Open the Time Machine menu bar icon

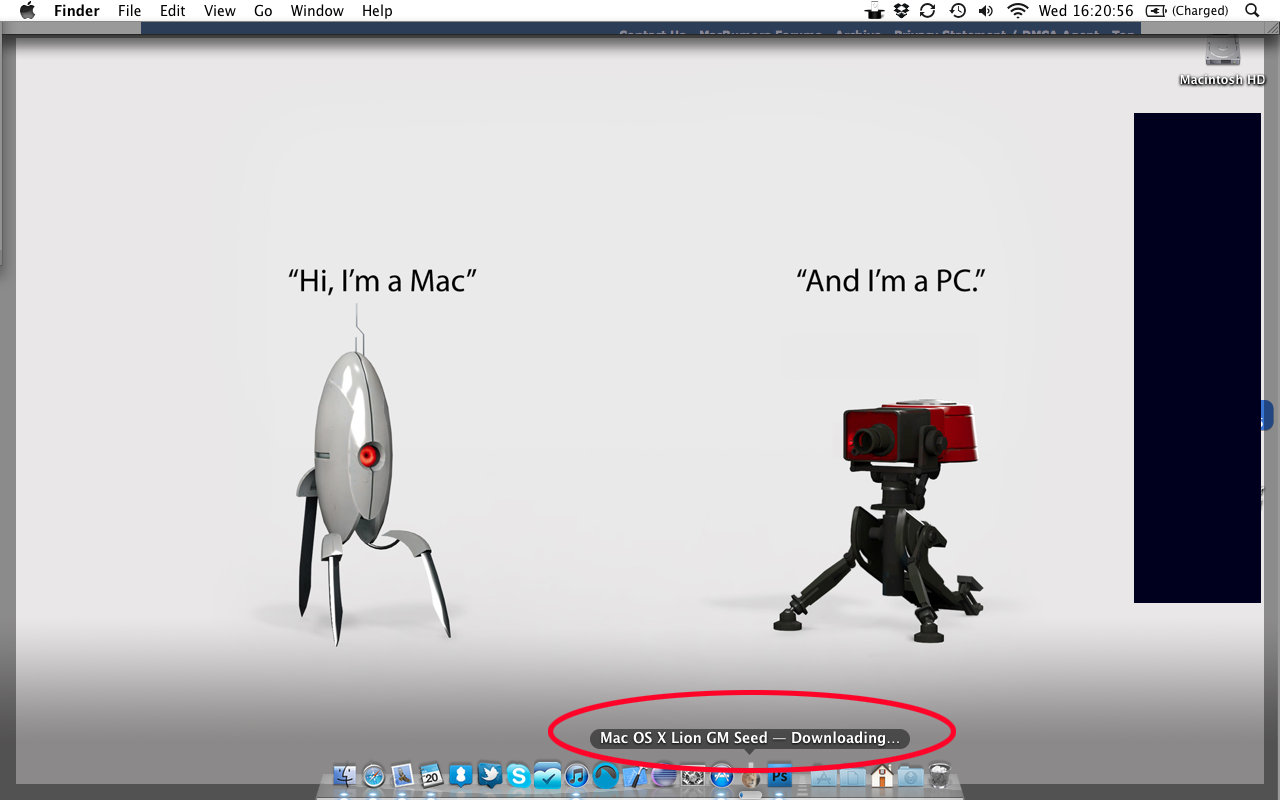957,11
